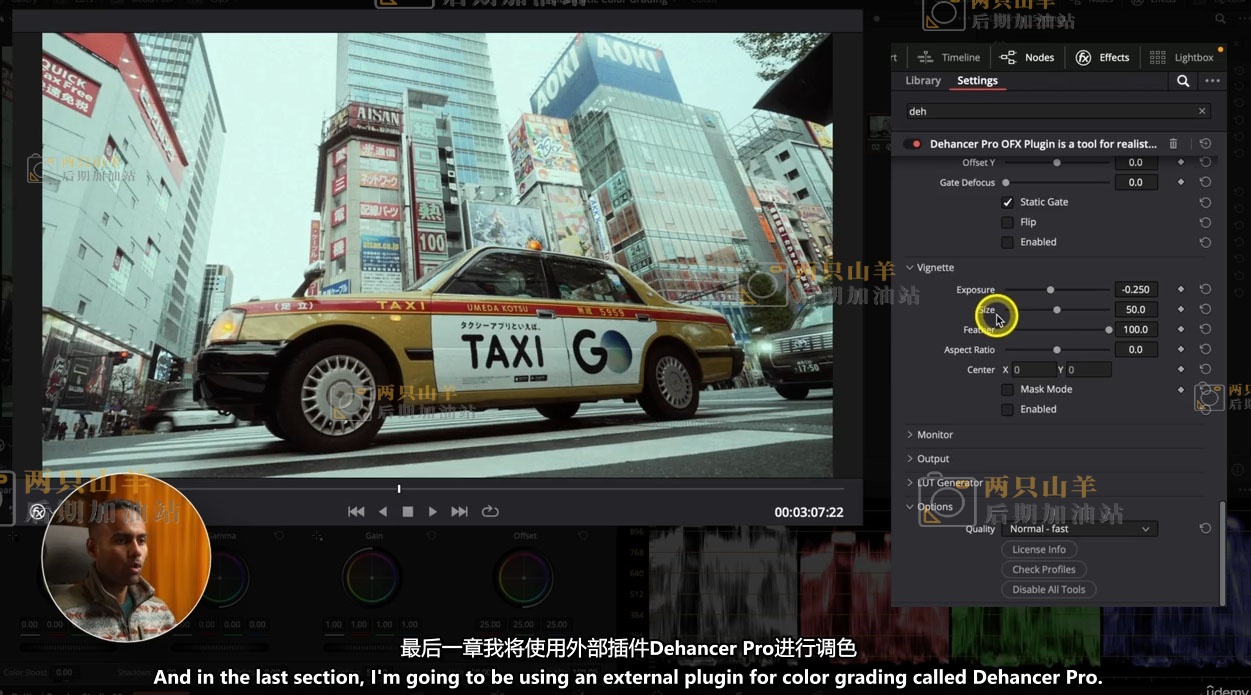Toggle loop playback in the viewer
The width and height of the screenshot is (1251, 695).
coord(490,512)
